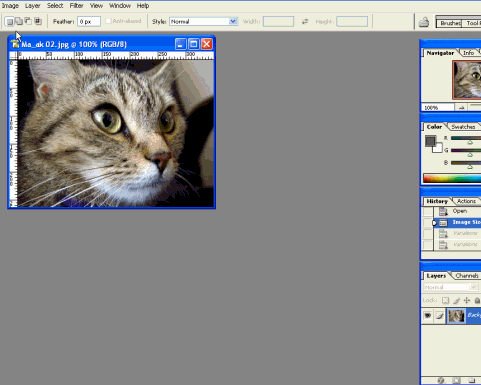Open the Style dropdown showing Normal
This screenshot has height=385, width=481.
203,21
